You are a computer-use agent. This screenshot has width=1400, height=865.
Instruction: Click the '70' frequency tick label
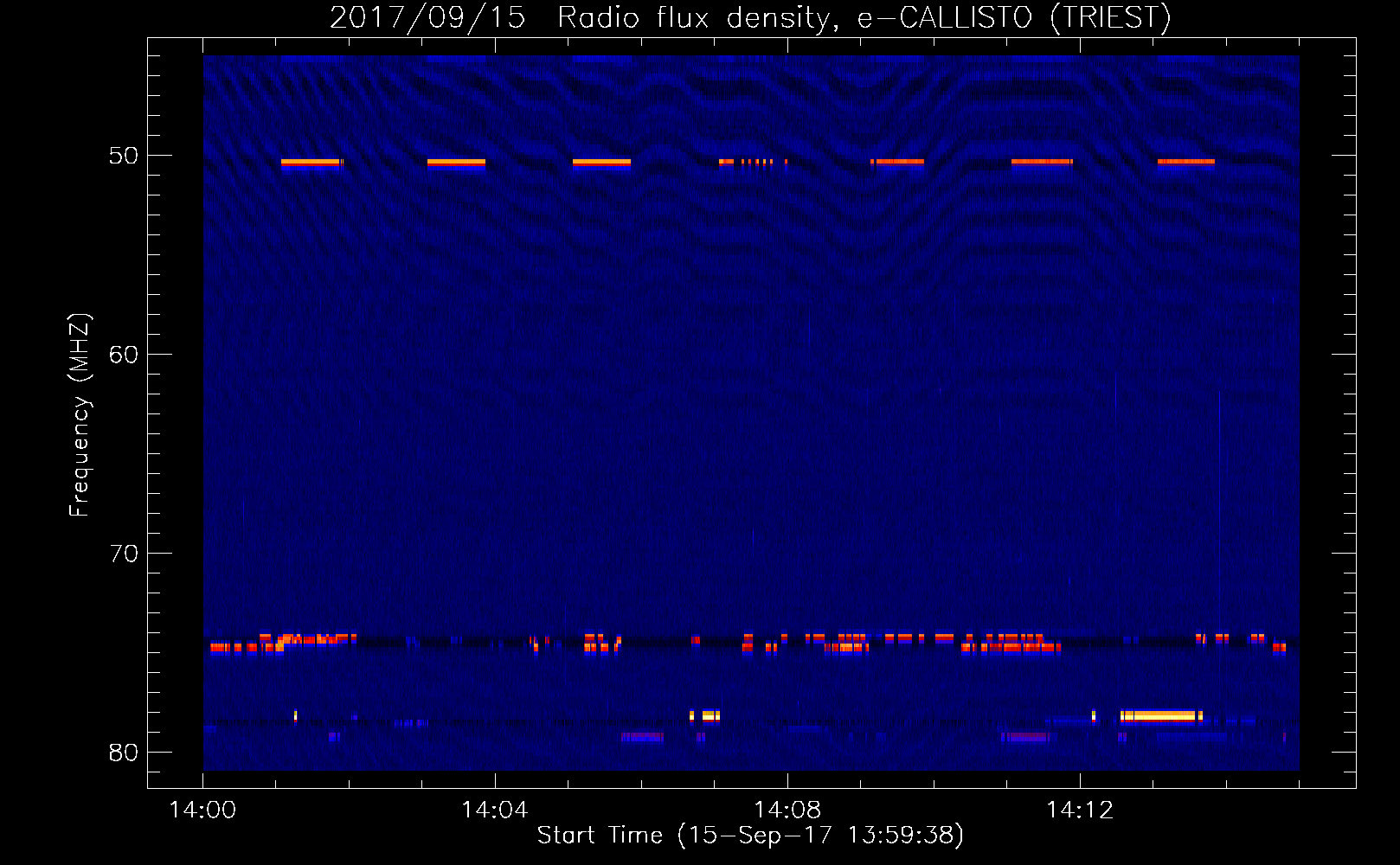coord(124,554)
